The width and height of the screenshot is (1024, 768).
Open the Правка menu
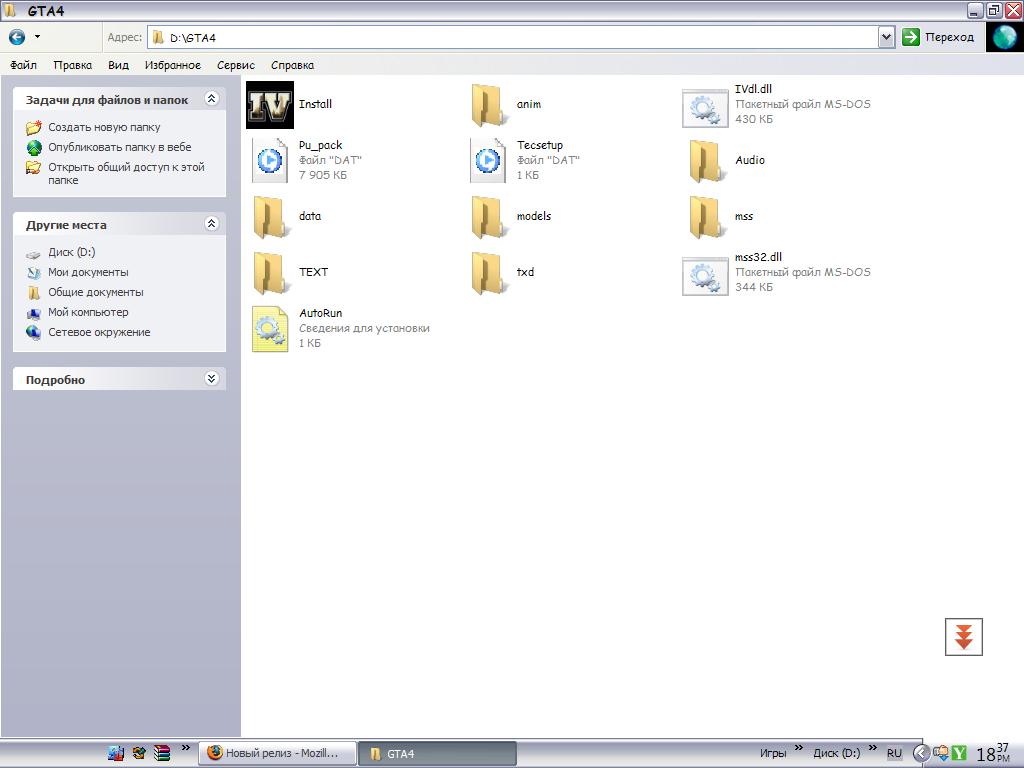72,65
